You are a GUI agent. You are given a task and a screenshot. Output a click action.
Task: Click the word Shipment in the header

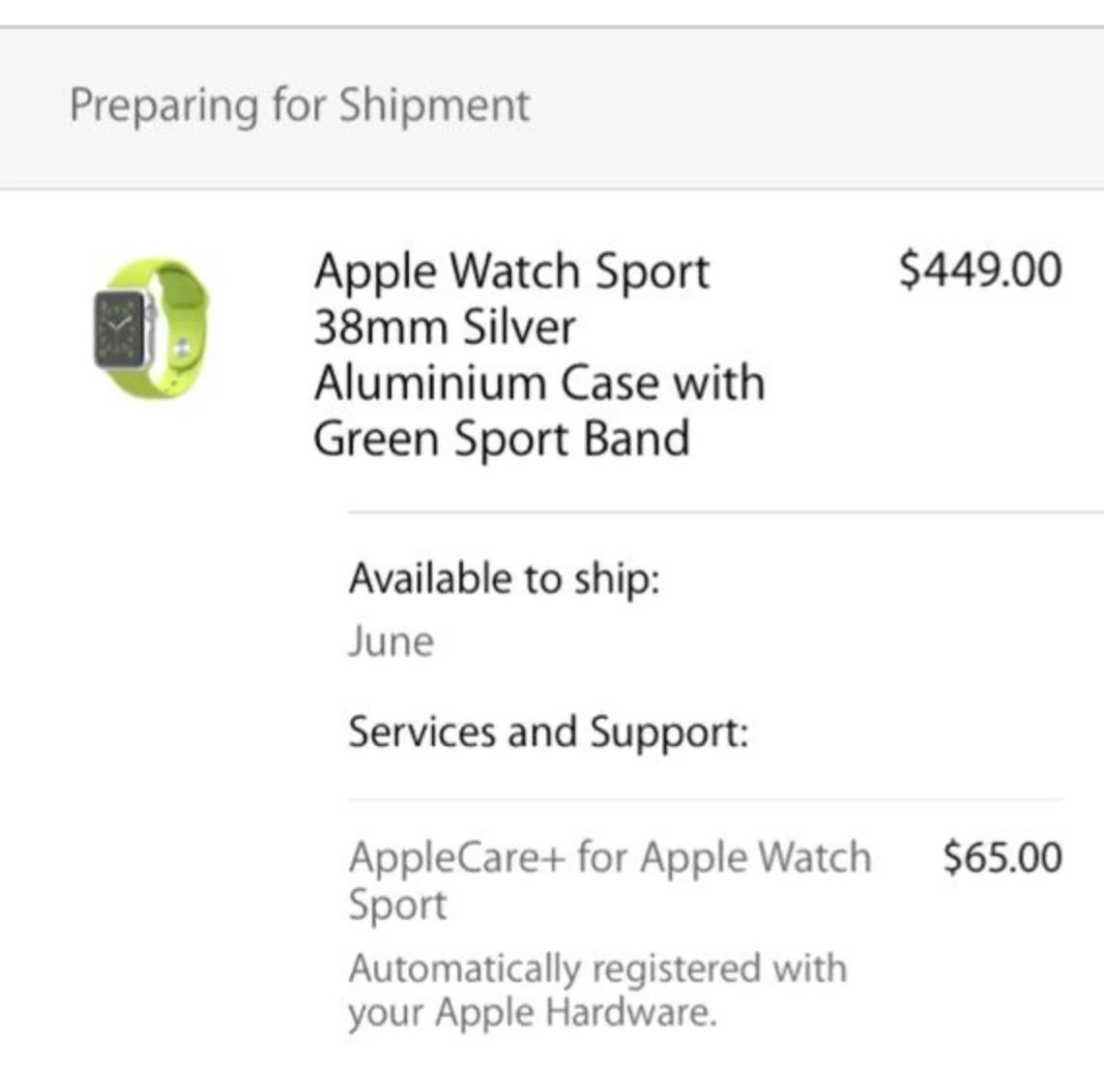[434, 105]
